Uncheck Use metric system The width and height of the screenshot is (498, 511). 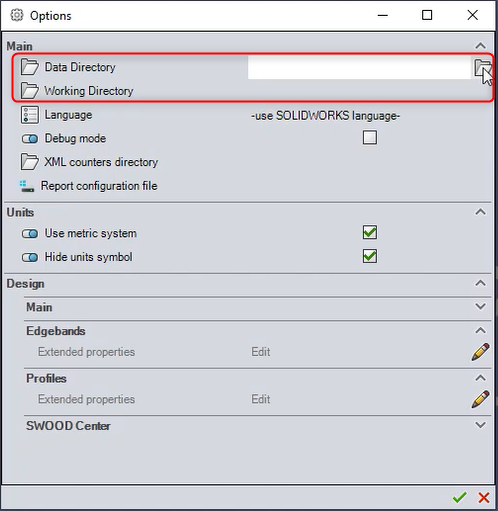(370, 232)
